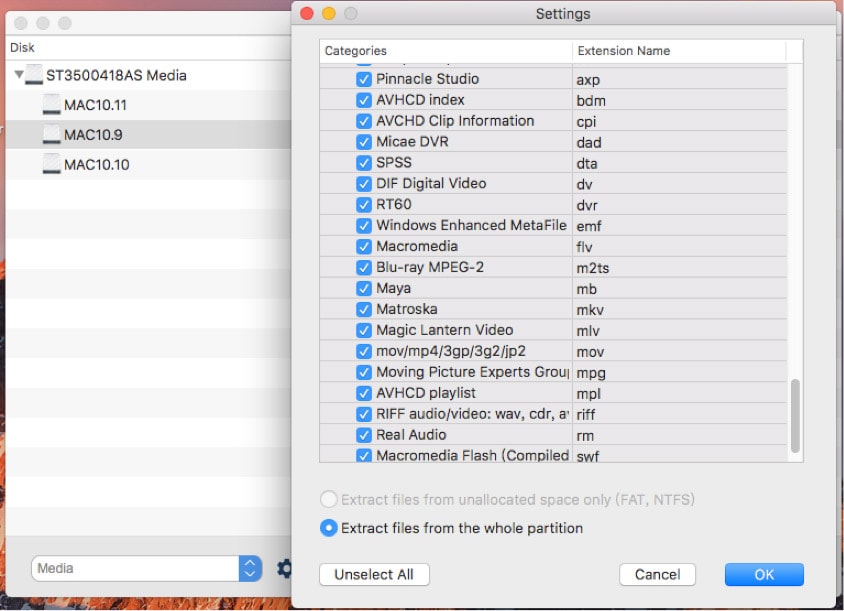The height and width of the screenshot is (611, 844).
Task: Click the 'emf' extension cell
Action: [679, 226]
